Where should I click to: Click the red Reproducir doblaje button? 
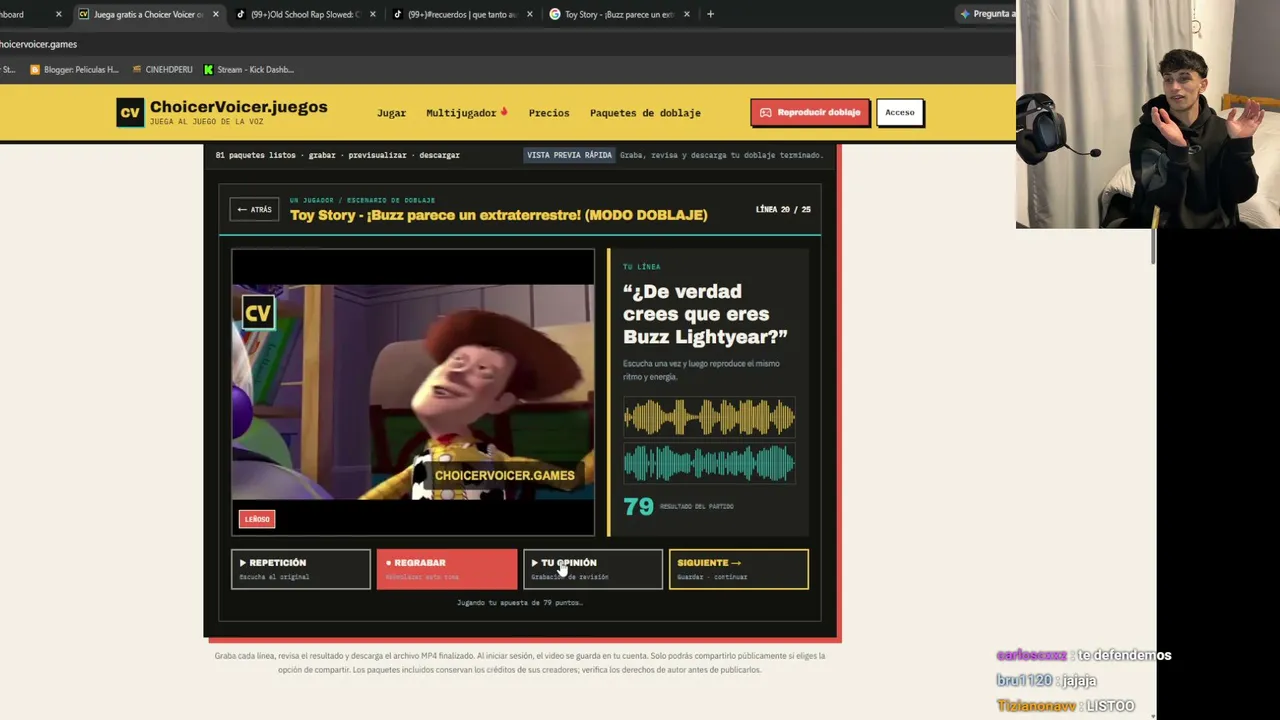click(x=810, y=112)
